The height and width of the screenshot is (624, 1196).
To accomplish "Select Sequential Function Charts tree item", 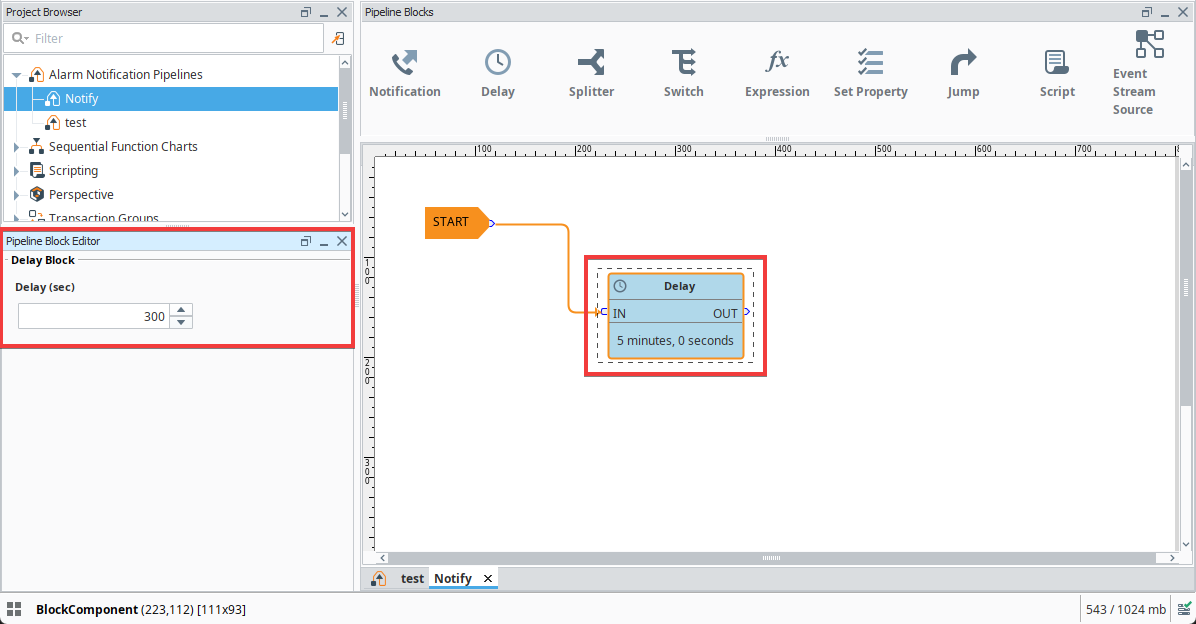I will 123,146.
